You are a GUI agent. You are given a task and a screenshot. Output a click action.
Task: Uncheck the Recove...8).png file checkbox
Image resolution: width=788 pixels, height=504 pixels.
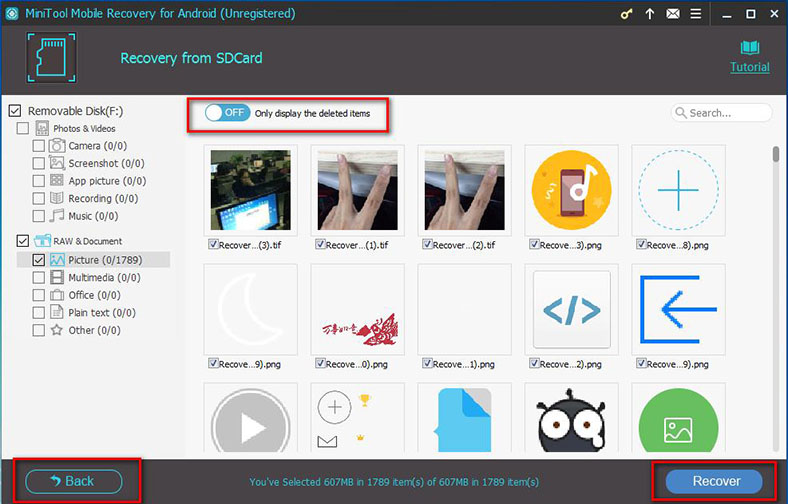tap(641, 244)
